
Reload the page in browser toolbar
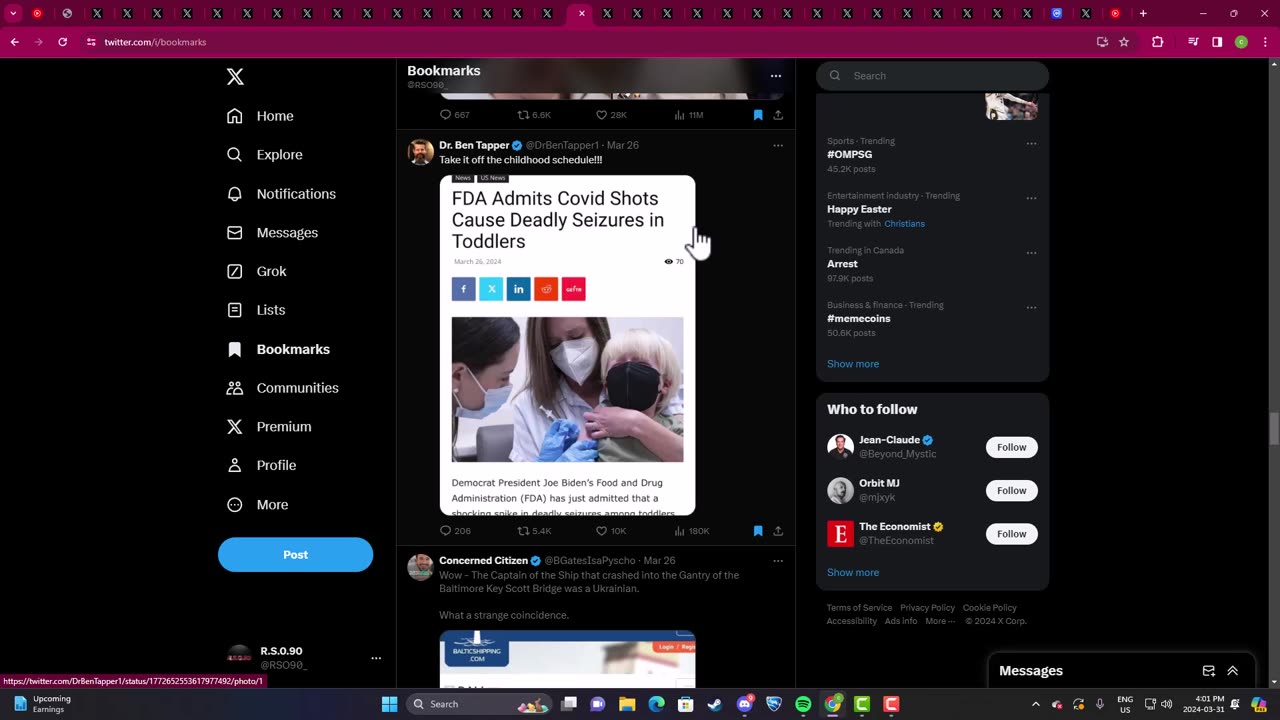tap(62, 42)
